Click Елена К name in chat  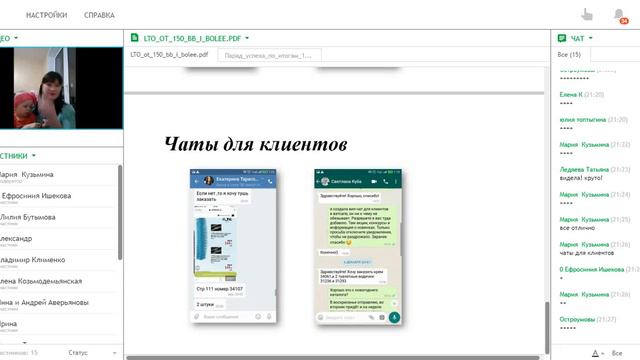click(571, 94)
